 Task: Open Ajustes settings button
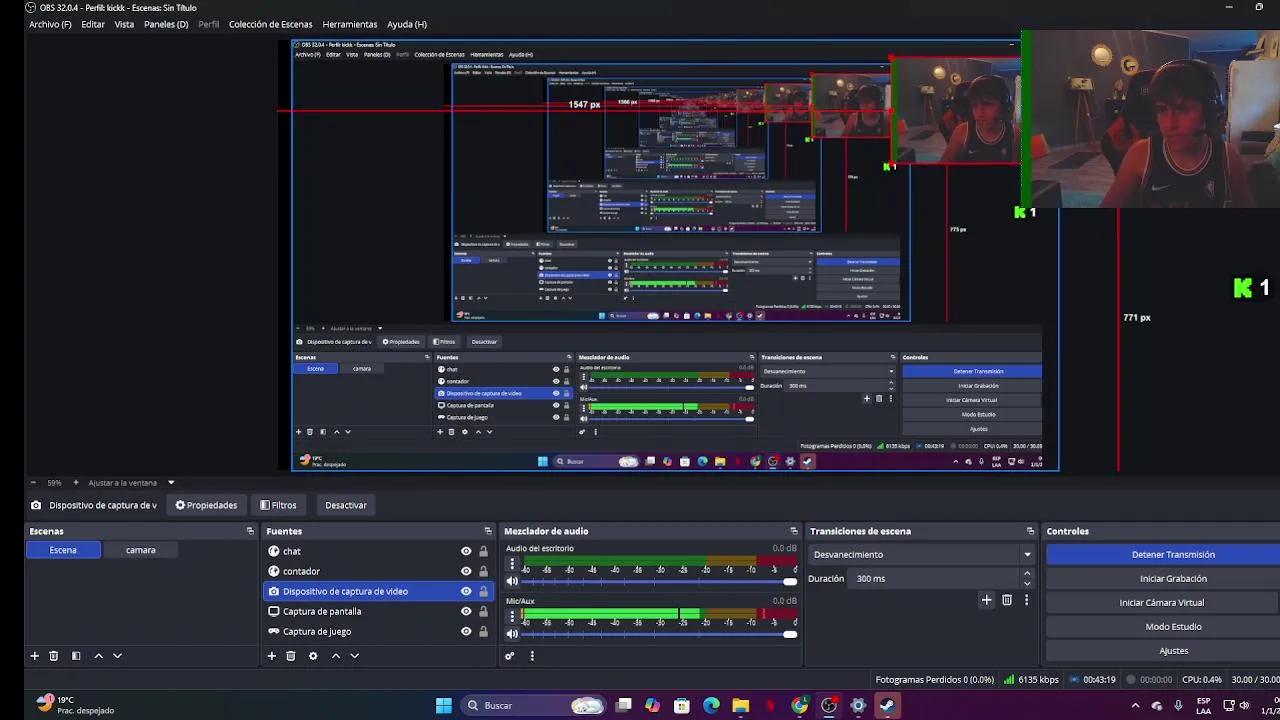pyautogui.click(x=1163, y=650)
